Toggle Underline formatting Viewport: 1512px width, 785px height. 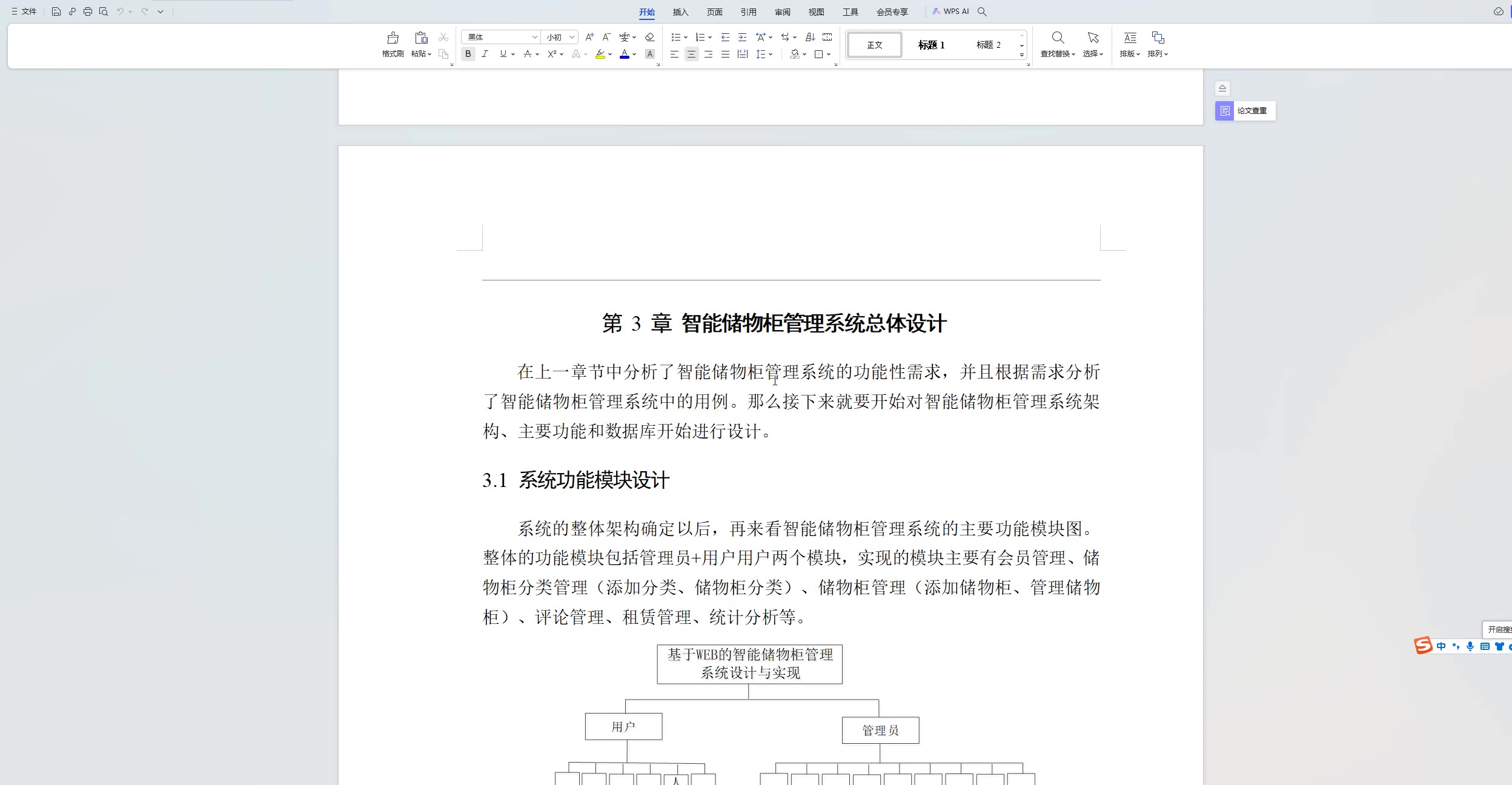pos(503,54)
